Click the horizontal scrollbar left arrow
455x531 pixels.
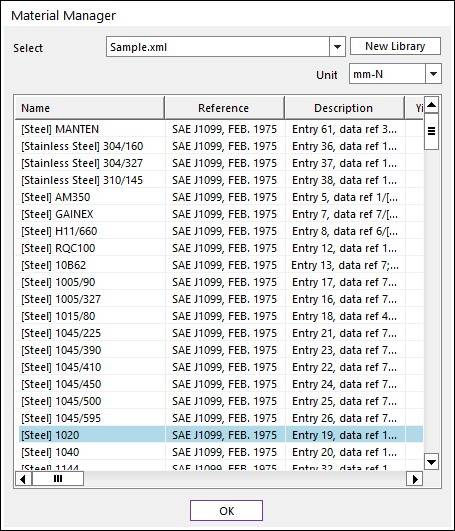23,479
